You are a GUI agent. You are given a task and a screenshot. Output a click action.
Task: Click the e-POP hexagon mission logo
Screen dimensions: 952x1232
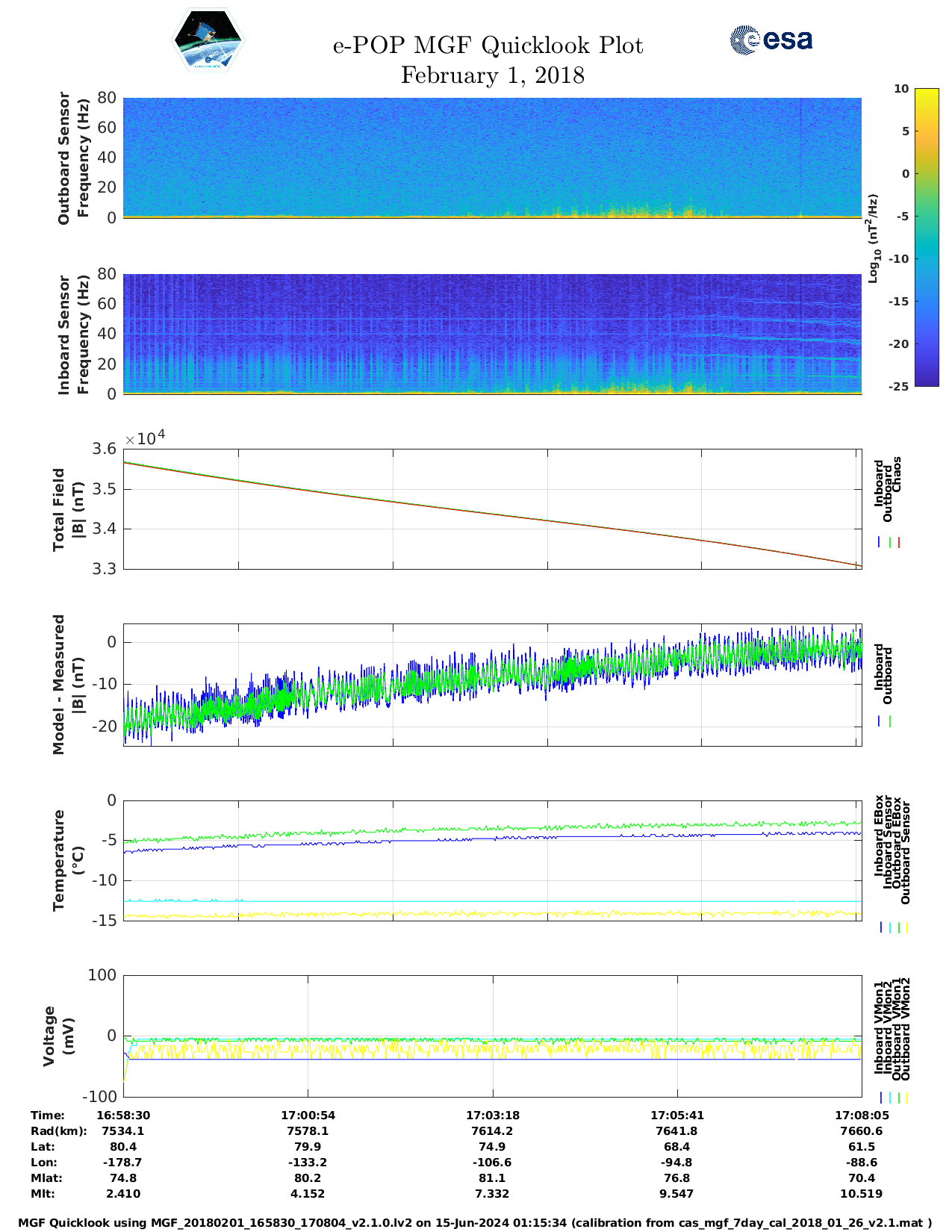208,41
